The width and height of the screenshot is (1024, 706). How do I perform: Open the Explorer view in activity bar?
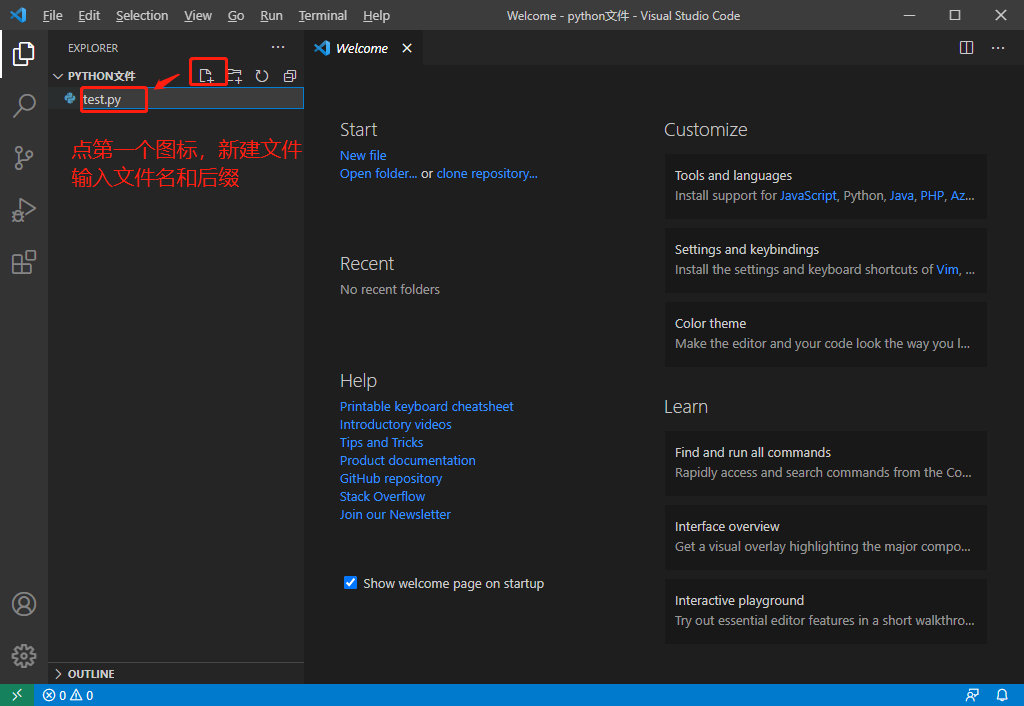[x=24, y=54]
